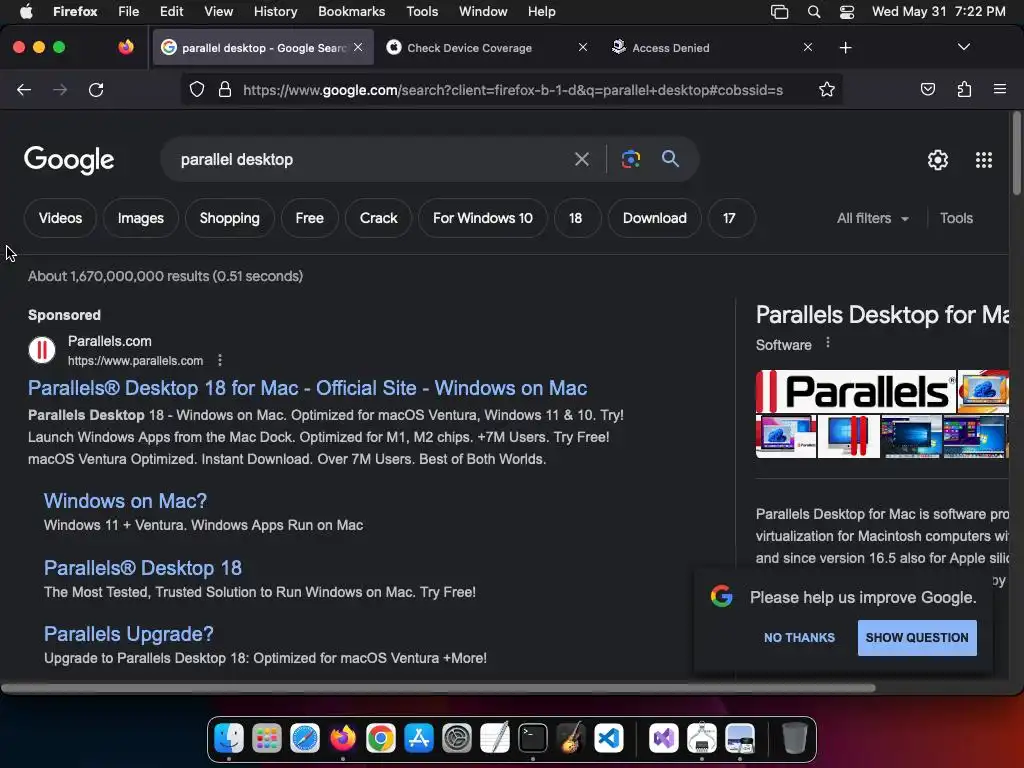Click the Firefox View icon in tab bar
The width and height of the screenshot is (1024, 768).
click(125, 47)
